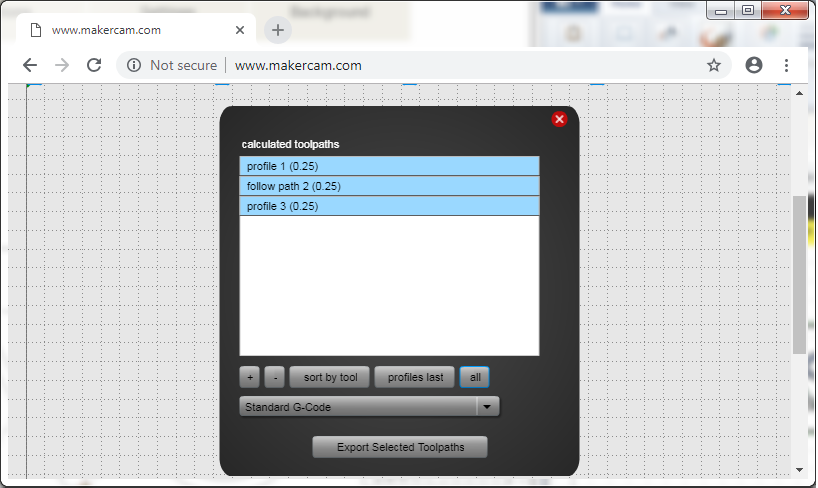The width and height of the screenshot is (818, 488).
Task: Open the Chrome three-dot menu
Action: (x=787, y=65)
